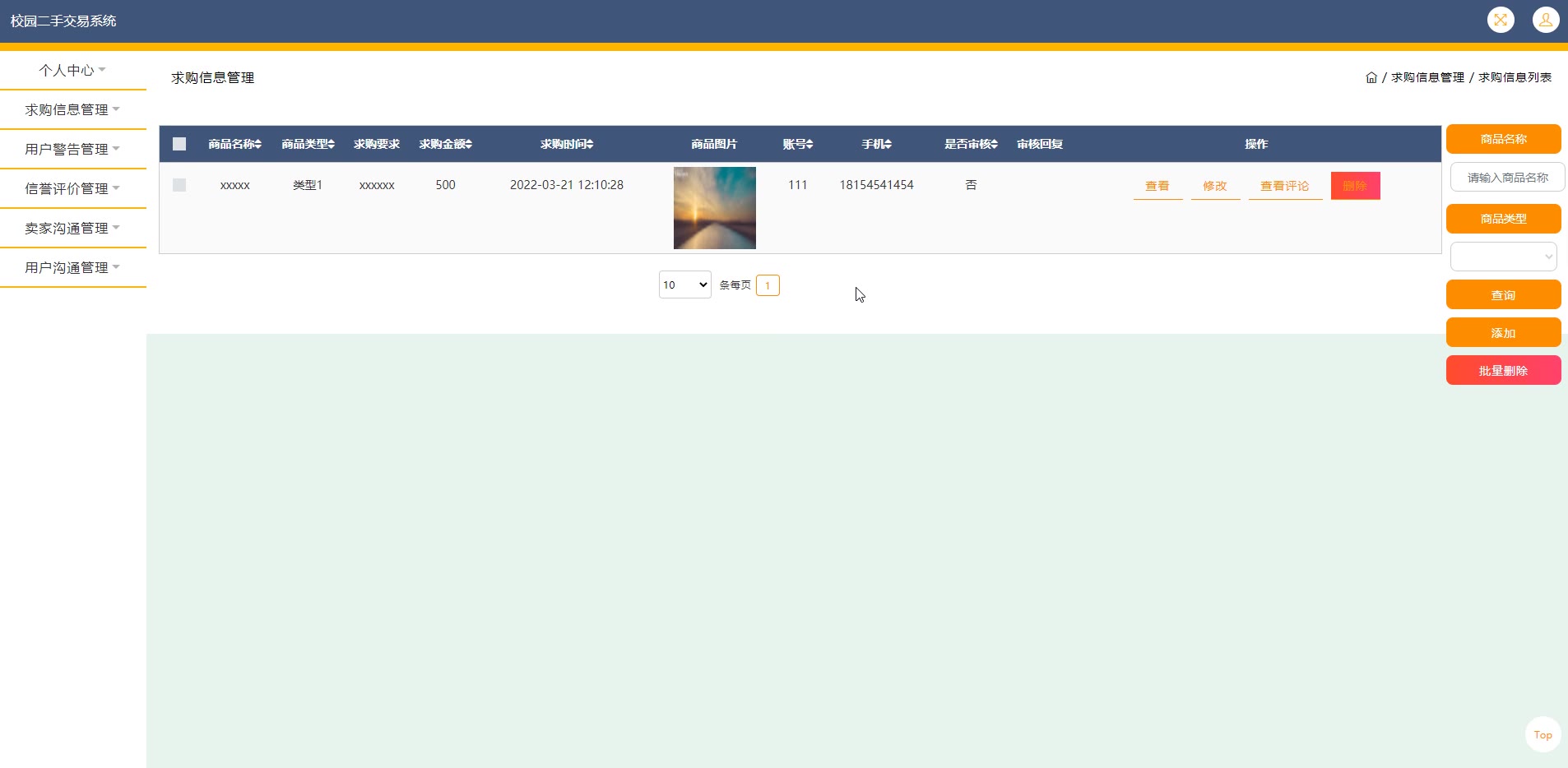
Task: Focus the 请输入商品名称 input field
Action: click(1507, 177)
